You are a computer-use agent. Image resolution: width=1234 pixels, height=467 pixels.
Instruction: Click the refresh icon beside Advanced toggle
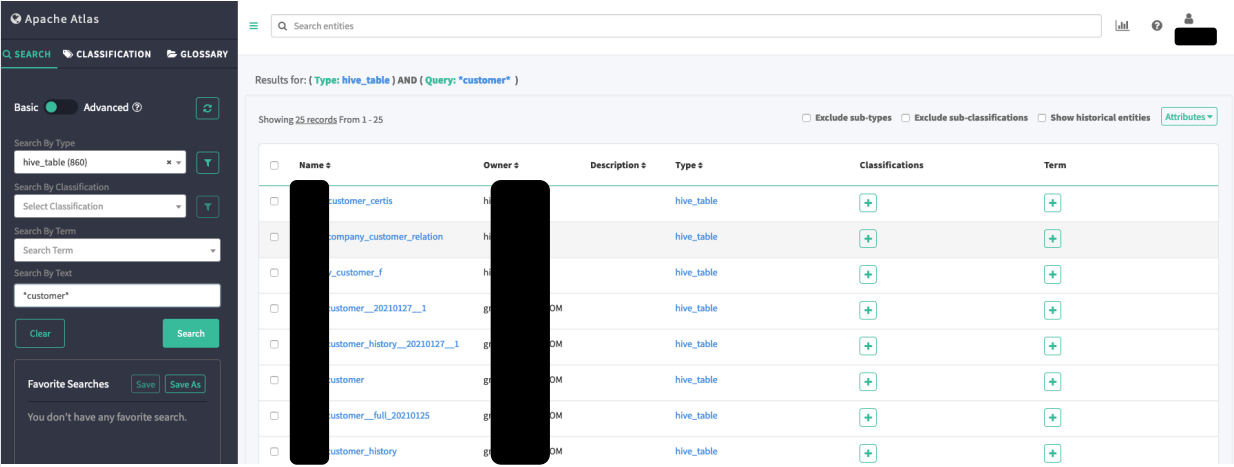[x=207, y=108]
